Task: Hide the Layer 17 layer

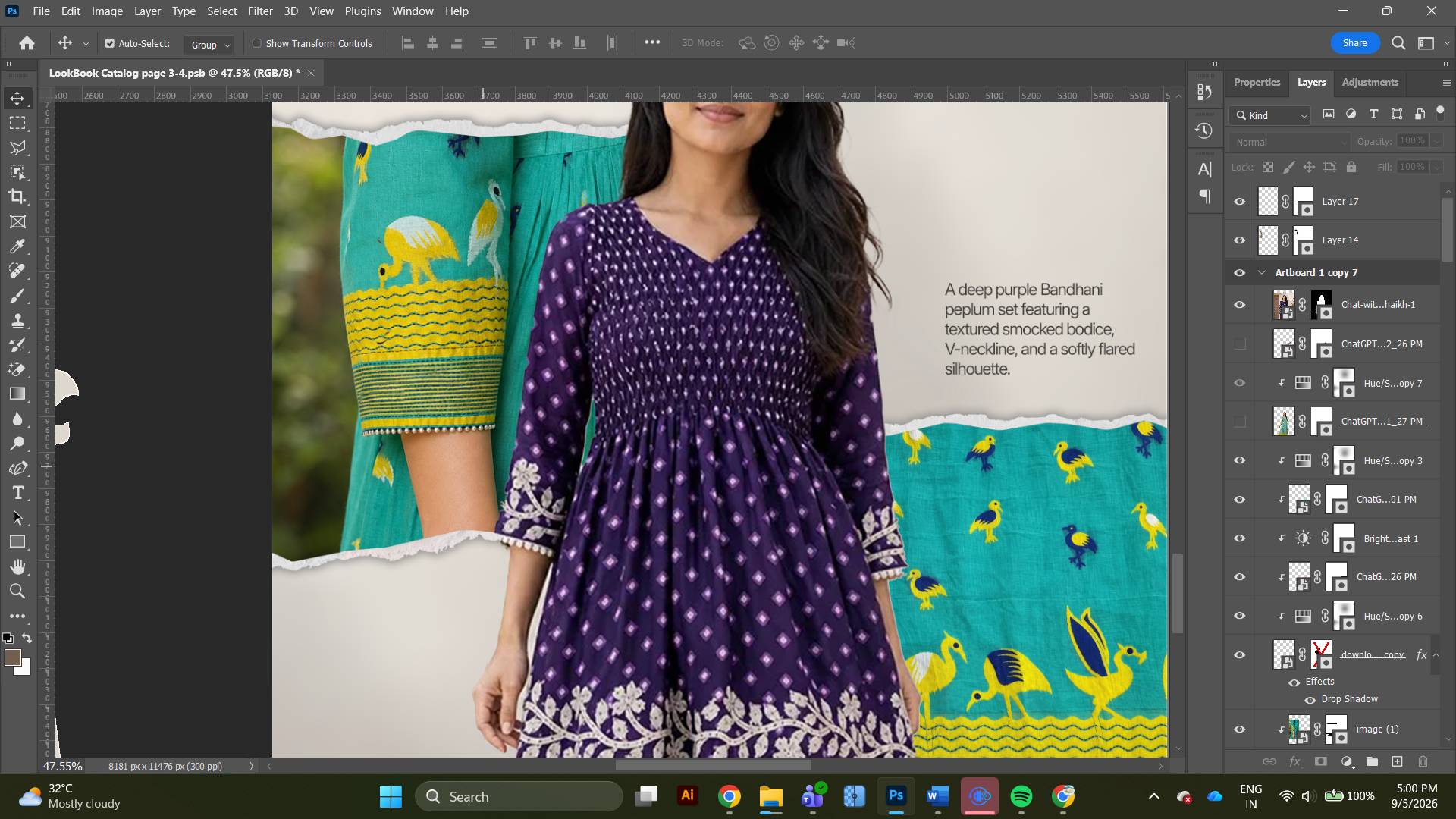Action: [1240, 202]
